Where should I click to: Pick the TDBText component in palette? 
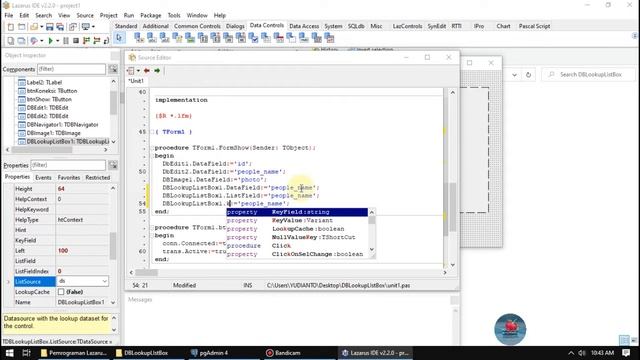coord(152,38)
